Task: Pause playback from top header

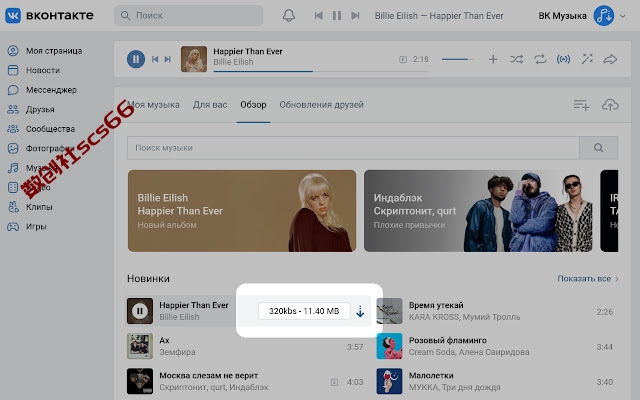Action: pyautogui.click(x=337, y=16)
